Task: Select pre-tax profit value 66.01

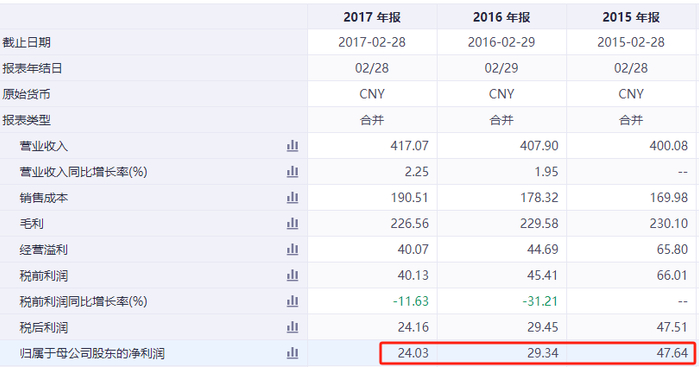Action: click(x=672, y=276)
